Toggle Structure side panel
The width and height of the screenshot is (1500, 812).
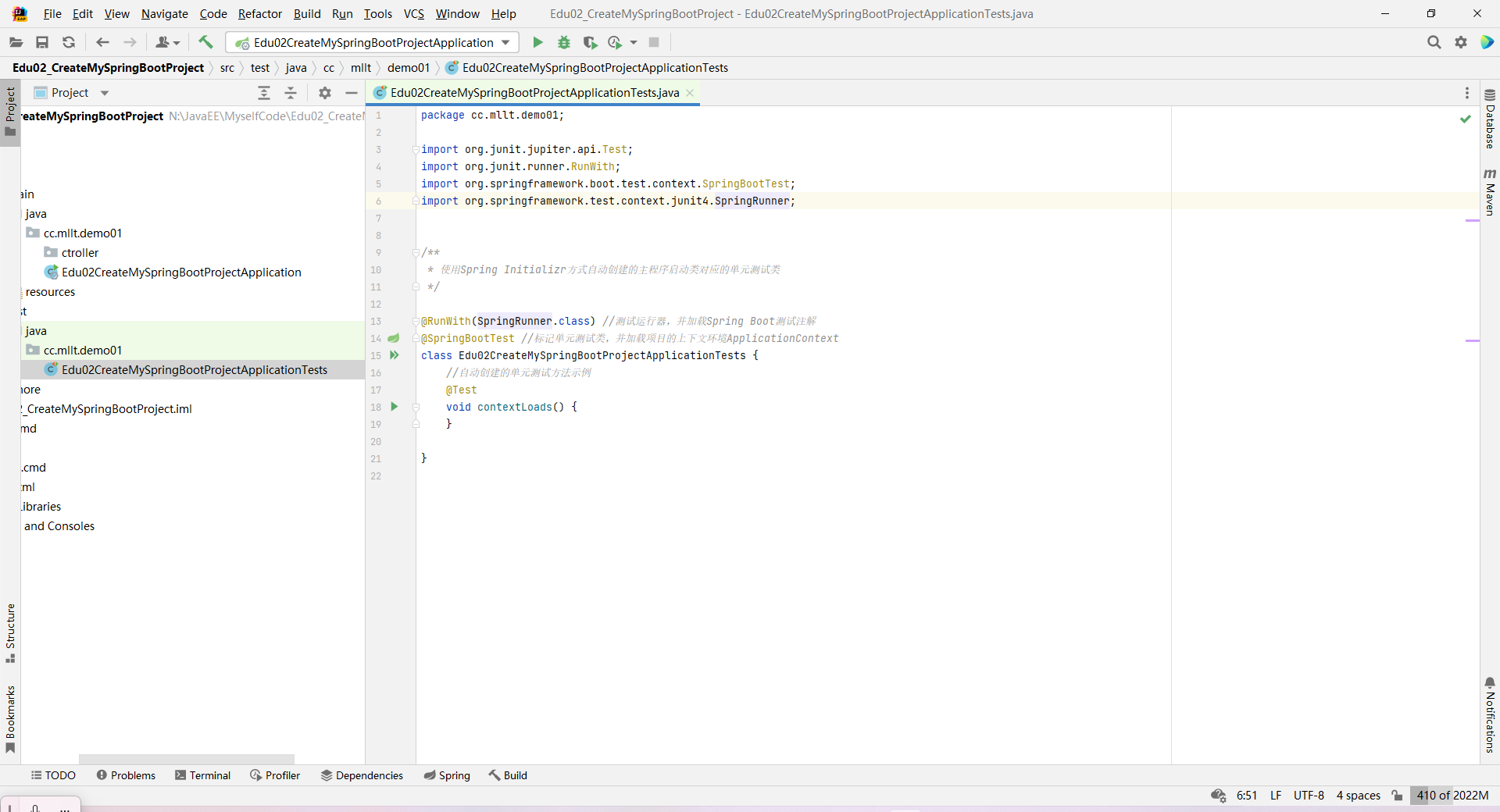10,633
